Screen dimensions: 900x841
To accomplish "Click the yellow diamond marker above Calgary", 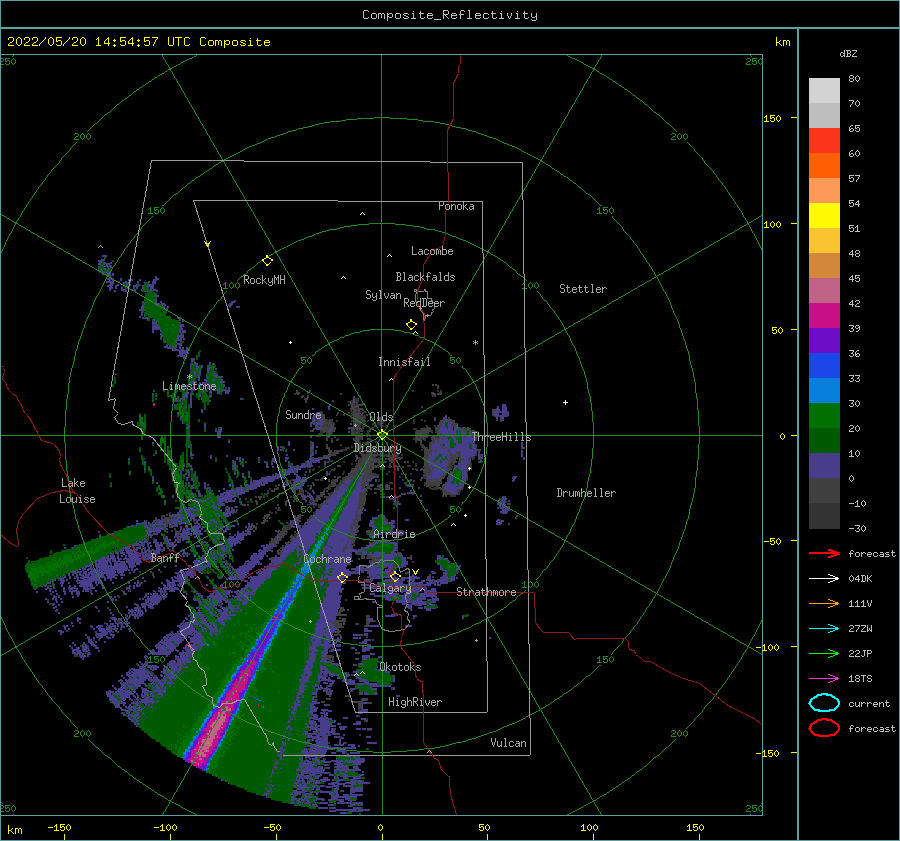I will click(x=395, y=576).
